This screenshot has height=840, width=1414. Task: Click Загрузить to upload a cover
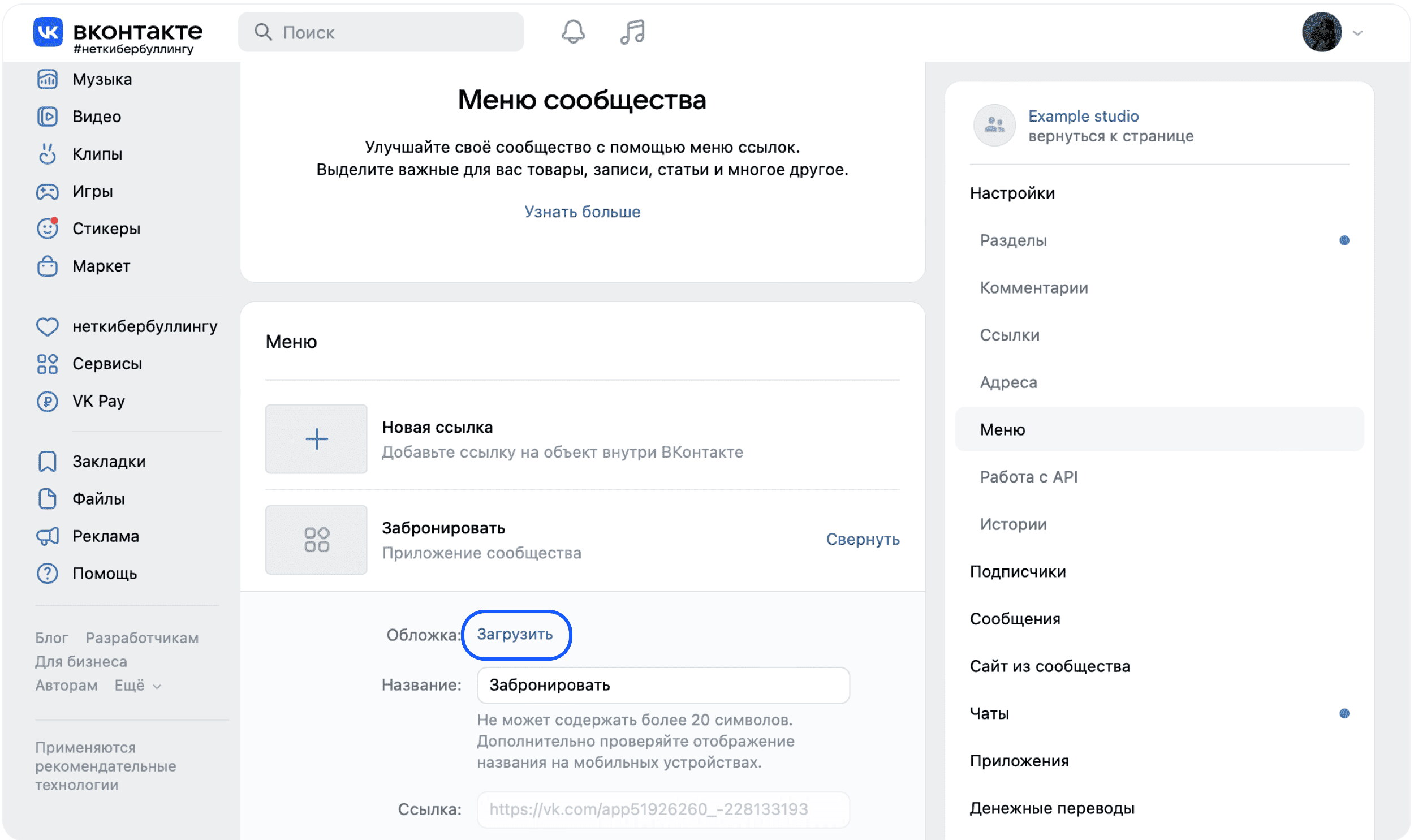point(515,634)
